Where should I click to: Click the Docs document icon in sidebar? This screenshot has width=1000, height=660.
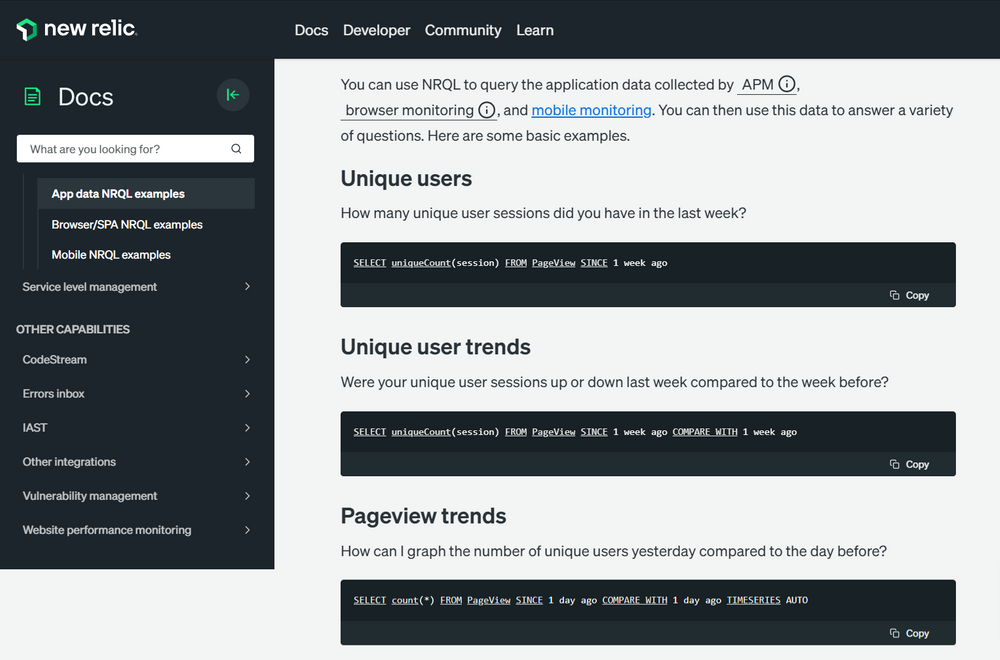[x=33, y=97]
